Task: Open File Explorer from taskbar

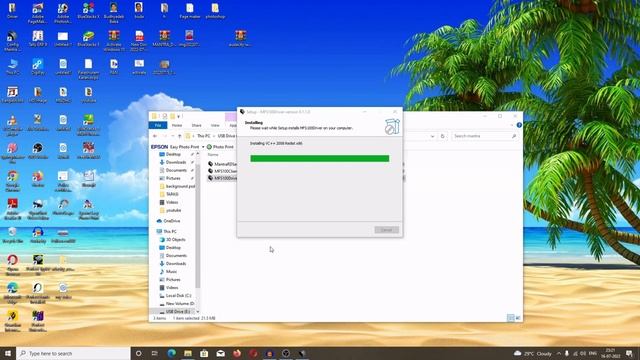Action: 188,353
